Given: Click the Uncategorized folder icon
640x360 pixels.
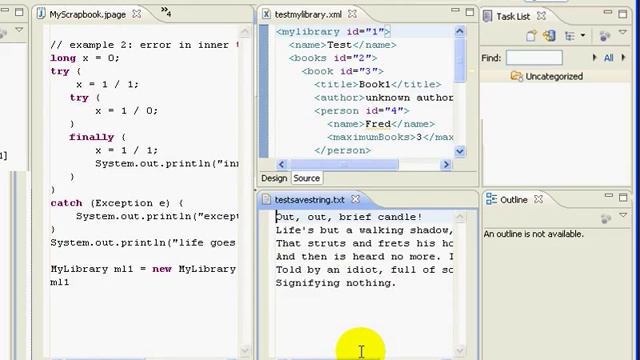Looking at the screenshot, I should coord(517,76).
